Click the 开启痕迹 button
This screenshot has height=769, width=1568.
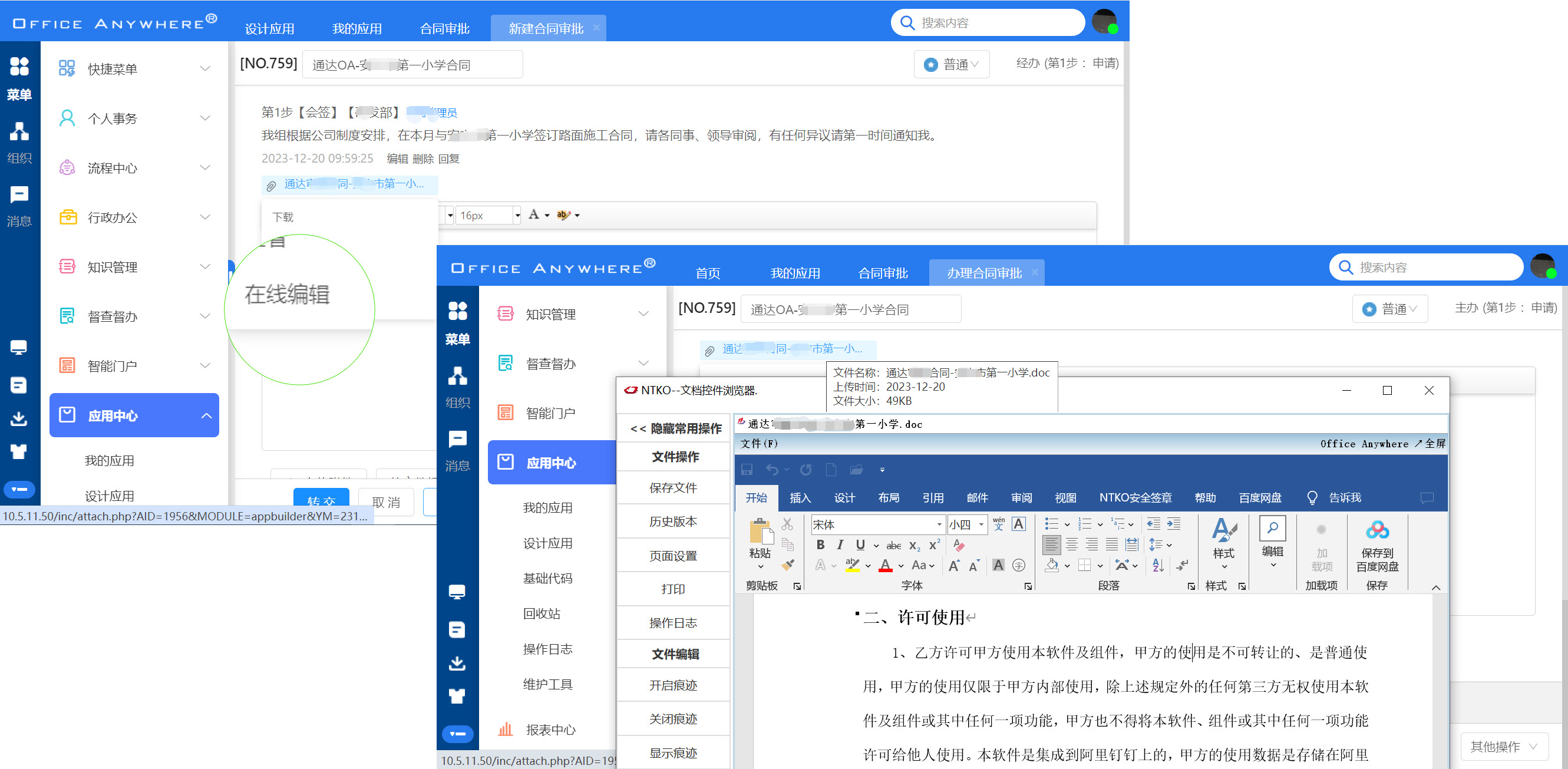coord(672,685)
